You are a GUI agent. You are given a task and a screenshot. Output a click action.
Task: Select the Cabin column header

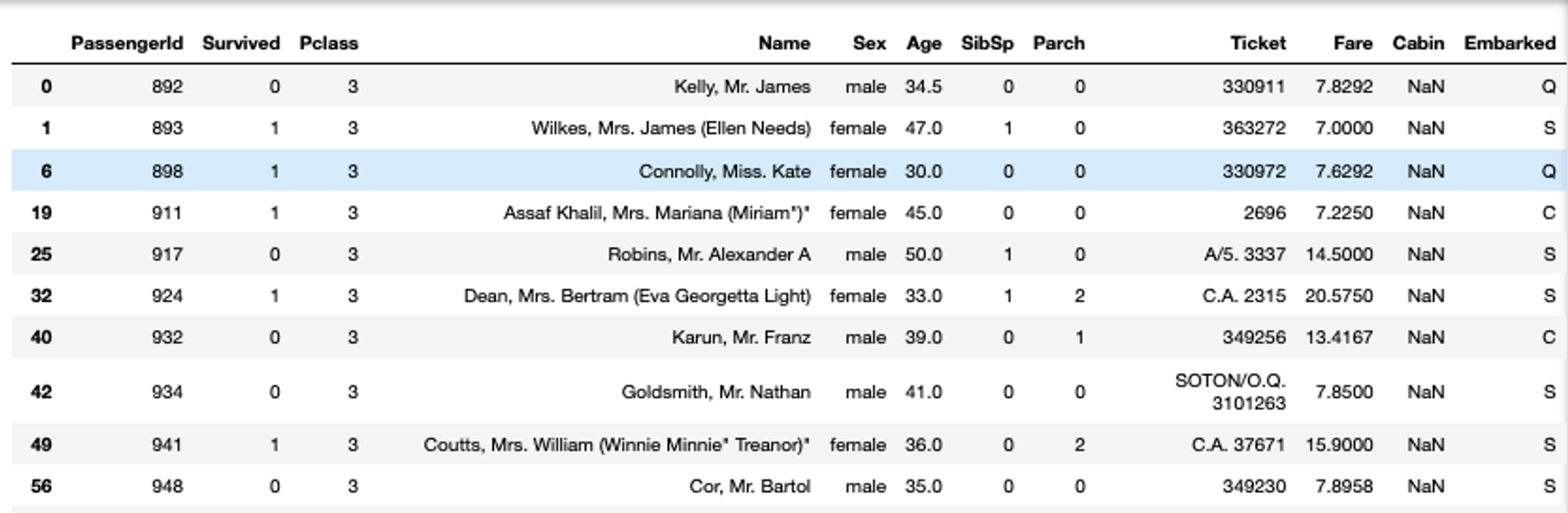tap(1418, 43)
